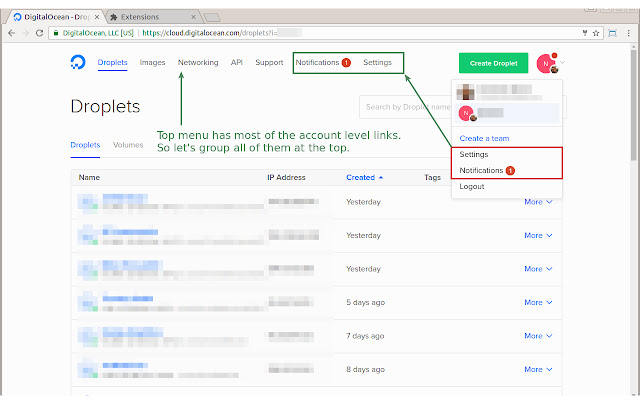Click the browser forward arrow

(25, 33)
